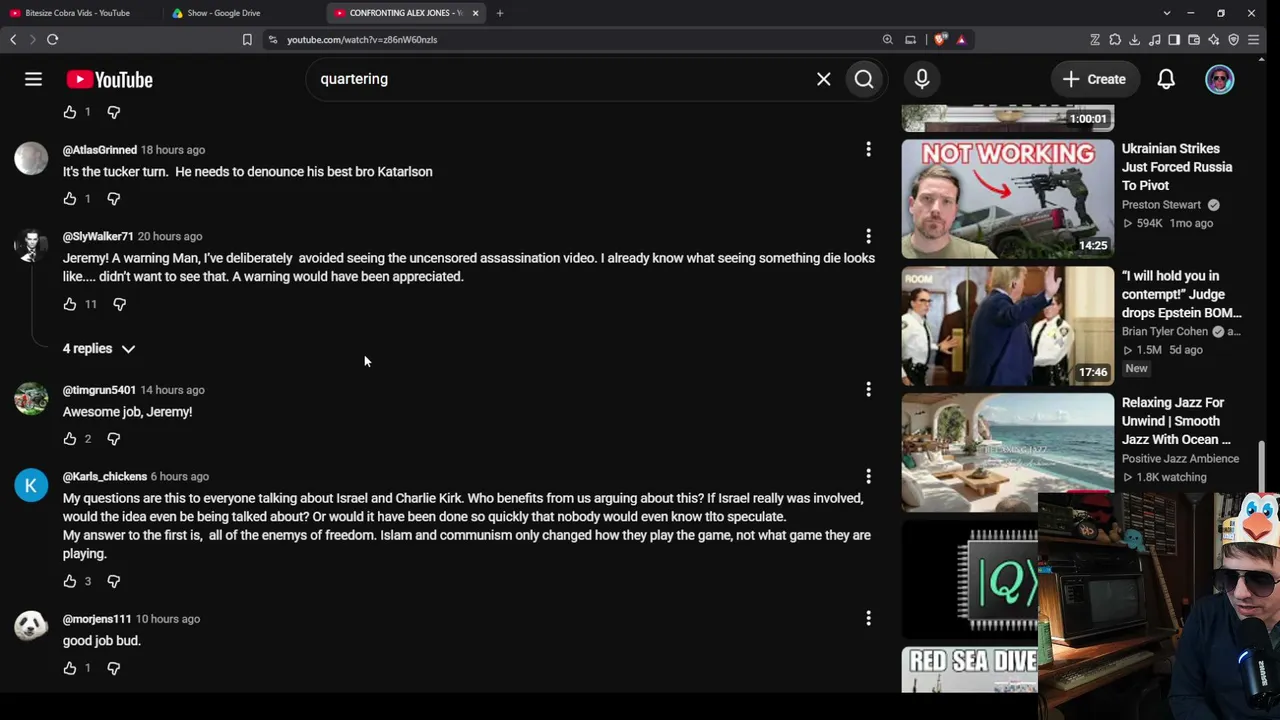
Task: Open @morjens111's channel link
Action: pos(97,619)
